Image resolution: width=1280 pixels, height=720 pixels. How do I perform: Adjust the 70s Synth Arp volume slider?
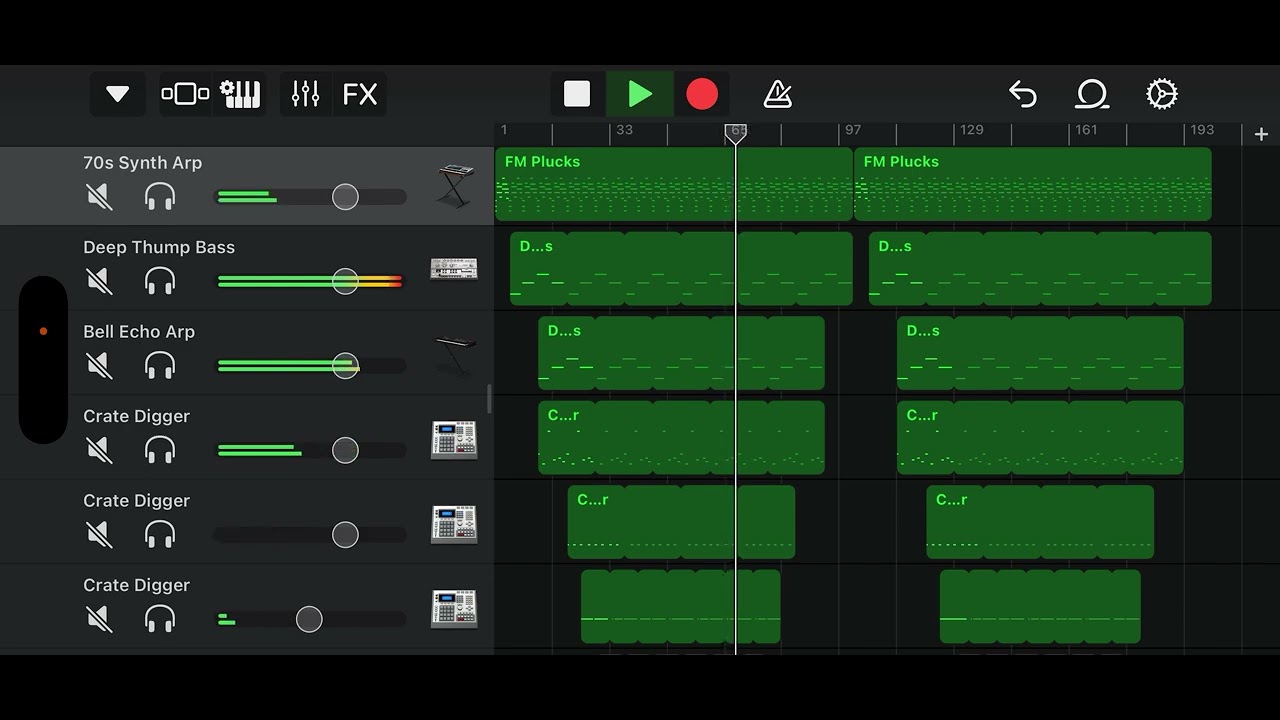345,197
